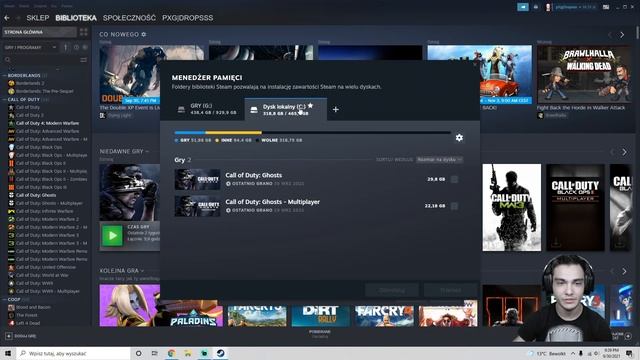Click the DODAJ GRĘ add game button

click(20, 336)
